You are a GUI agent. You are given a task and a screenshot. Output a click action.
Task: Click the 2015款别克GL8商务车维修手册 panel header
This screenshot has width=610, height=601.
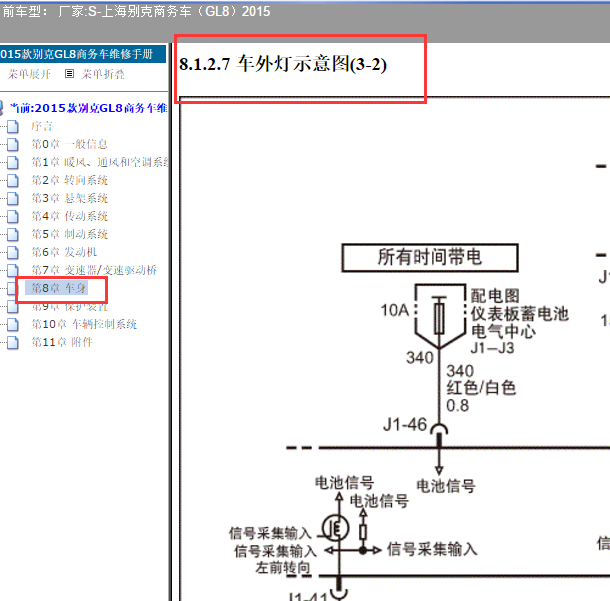tap(83, 54)
